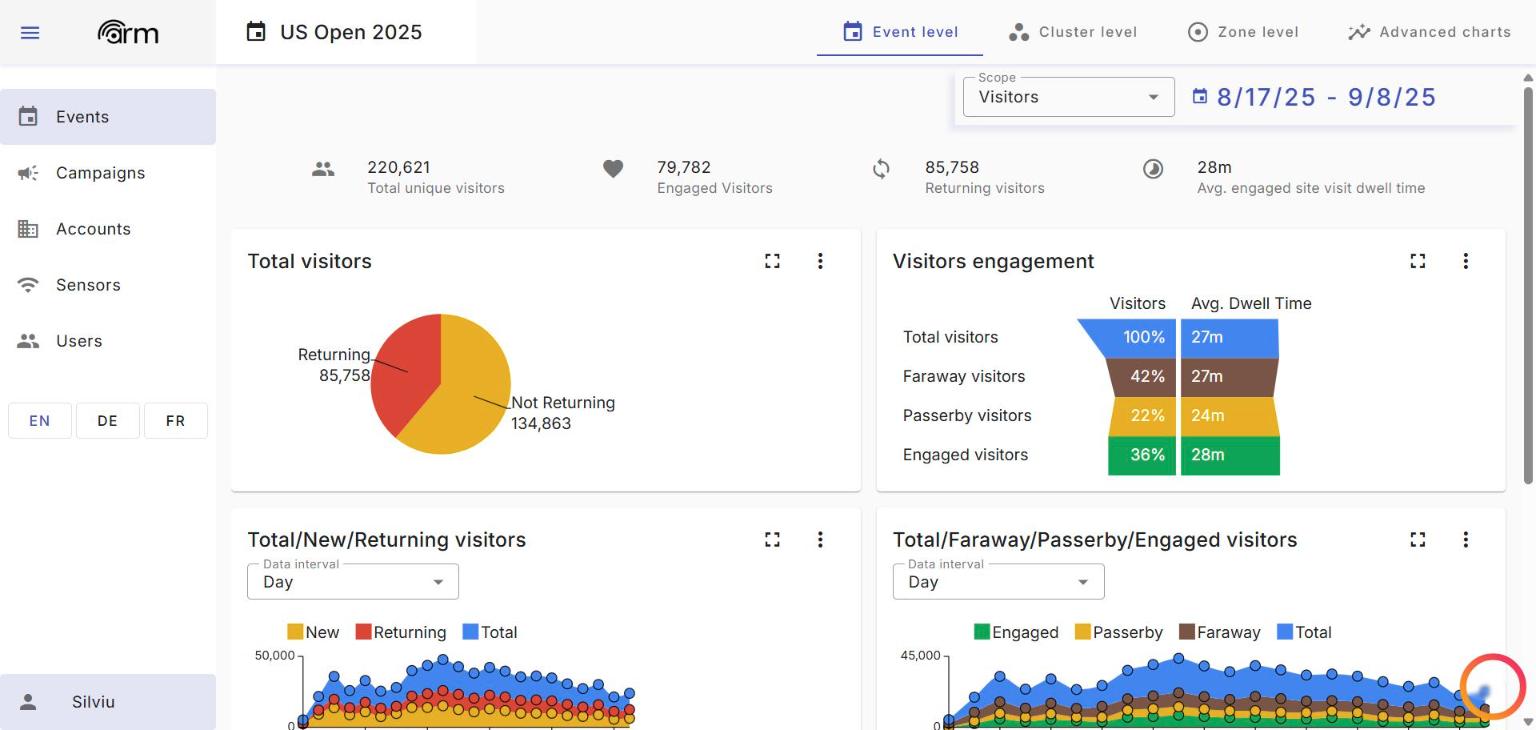
Task: Open Total/Faraway/Passerby/Engaged options menu
Action: [1465, 539]
